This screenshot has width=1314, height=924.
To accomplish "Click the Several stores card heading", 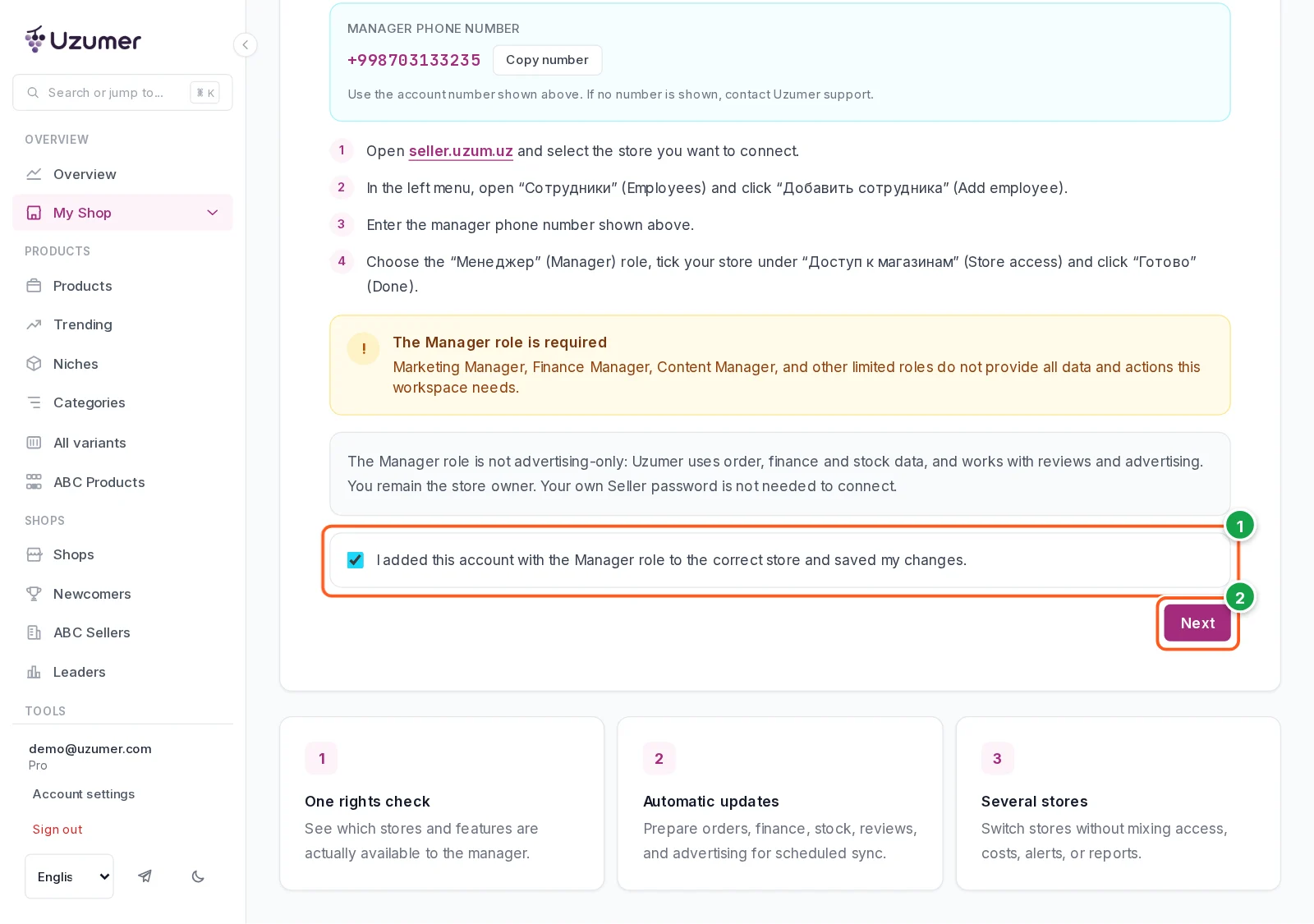I will coord(1035,802).
